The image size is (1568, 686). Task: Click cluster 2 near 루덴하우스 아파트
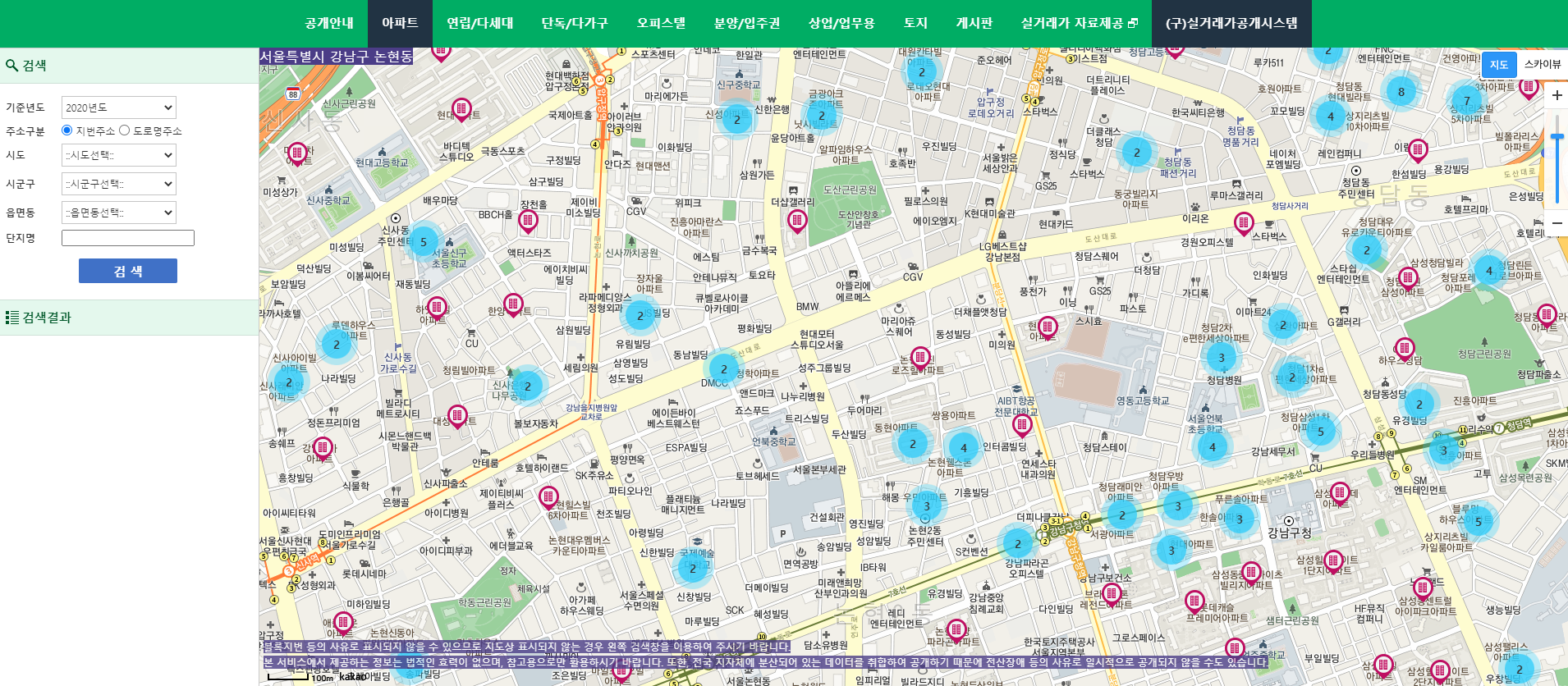point(337,345)
